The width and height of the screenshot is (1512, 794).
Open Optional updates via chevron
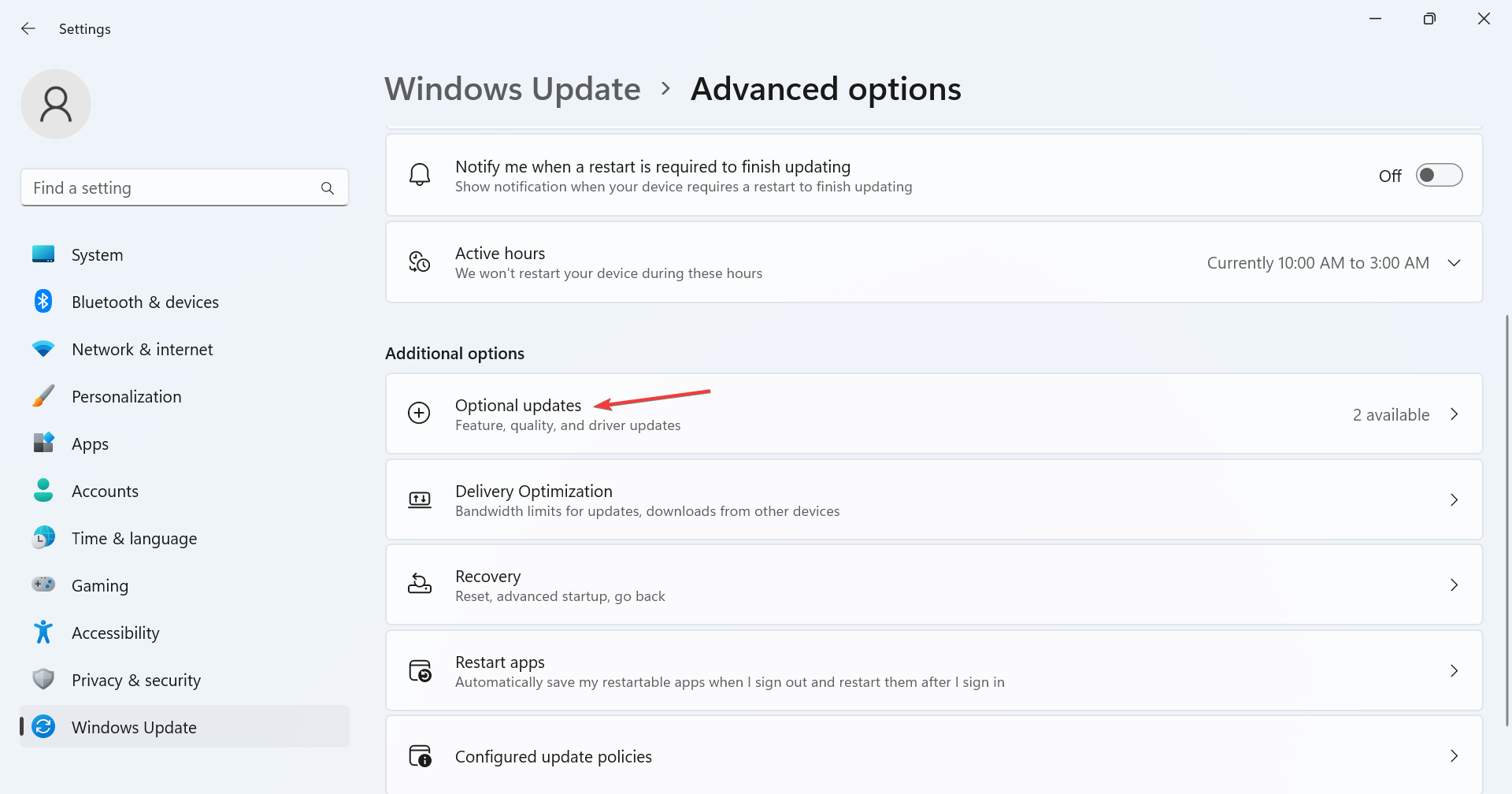pyautogui.click(x=1455, y=414)
